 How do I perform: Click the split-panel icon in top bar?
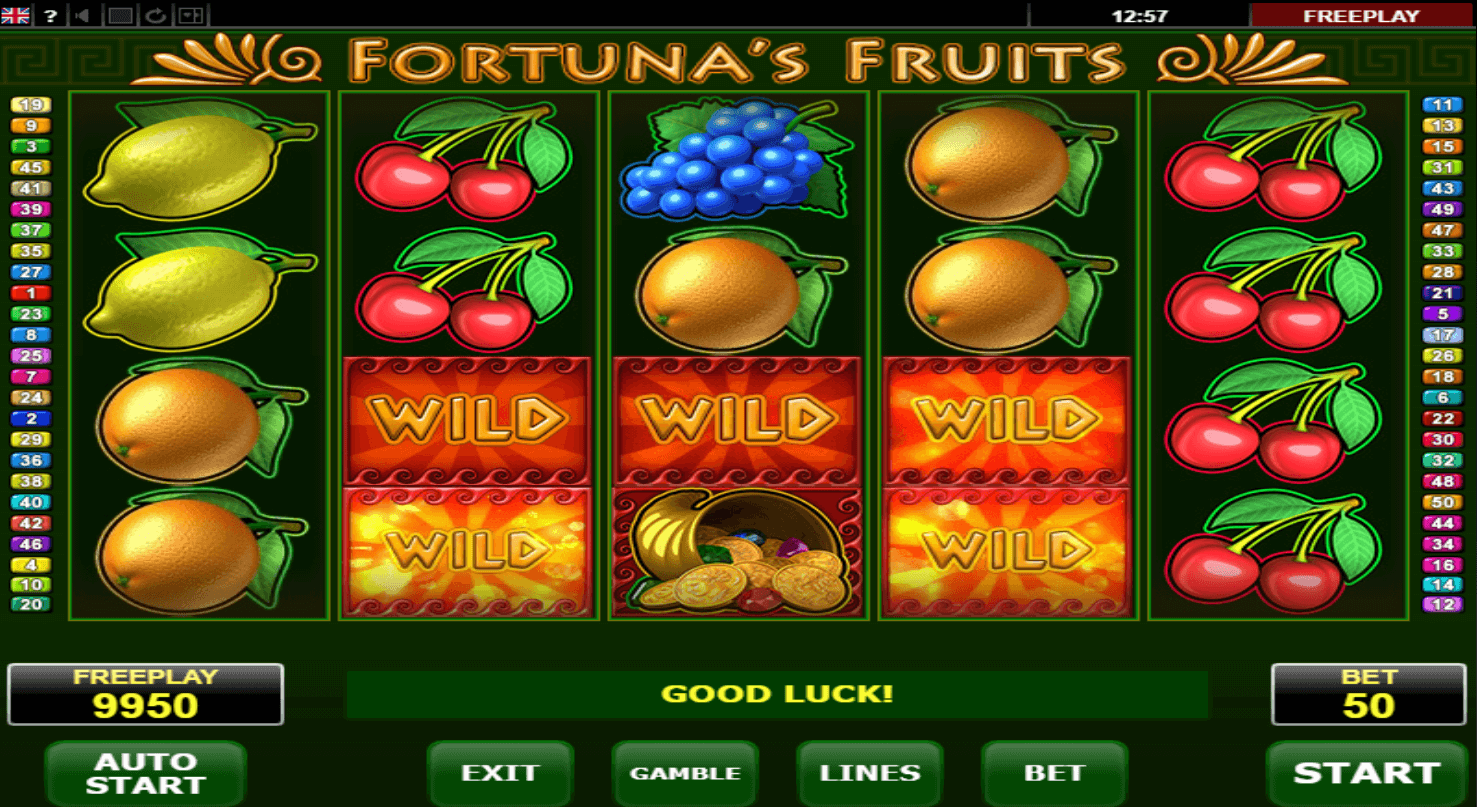click(x=190, y=15)
